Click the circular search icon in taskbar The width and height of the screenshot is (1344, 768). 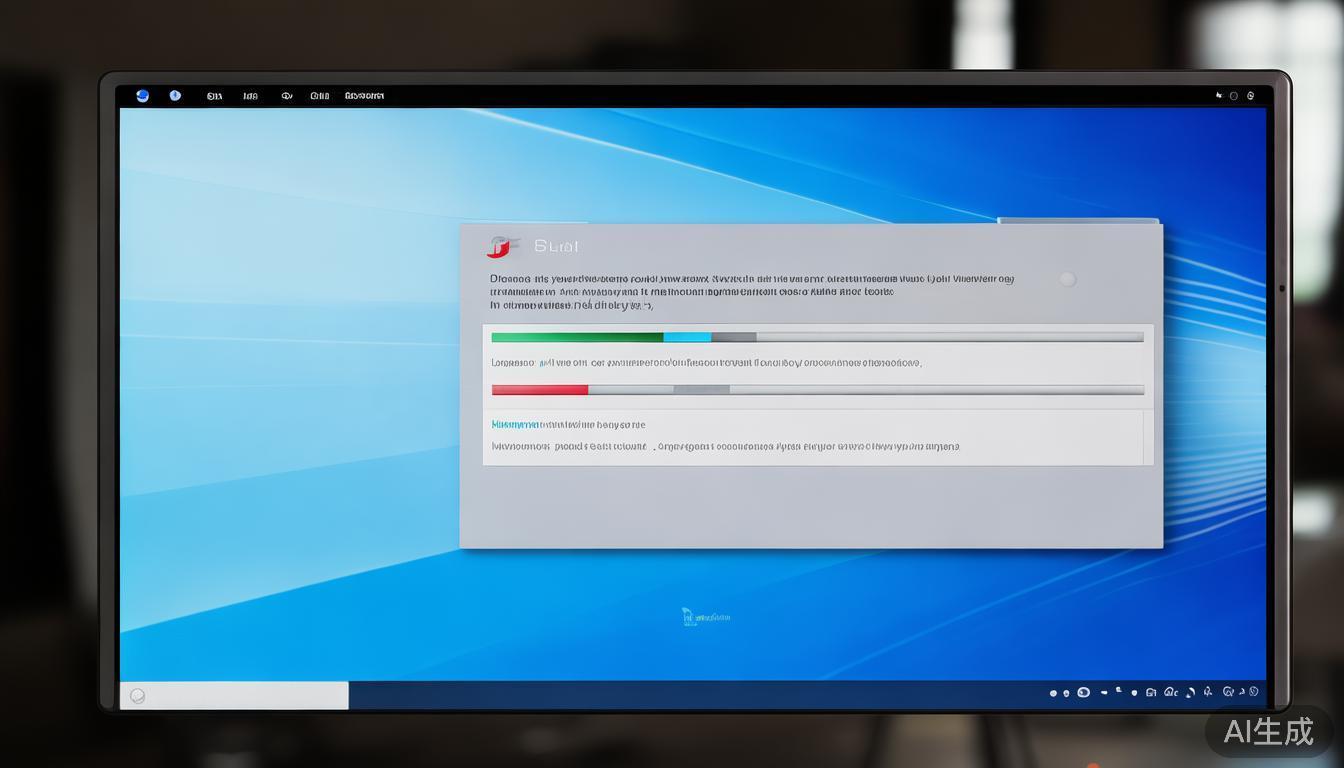pos(138,696)
